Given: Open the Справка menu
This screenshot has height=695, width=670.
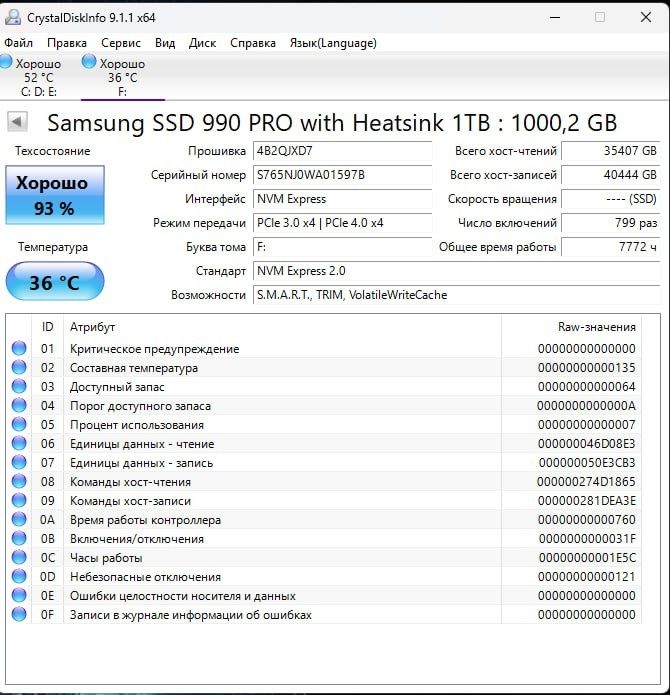Looking at the screenshot, I should (253, 43).
